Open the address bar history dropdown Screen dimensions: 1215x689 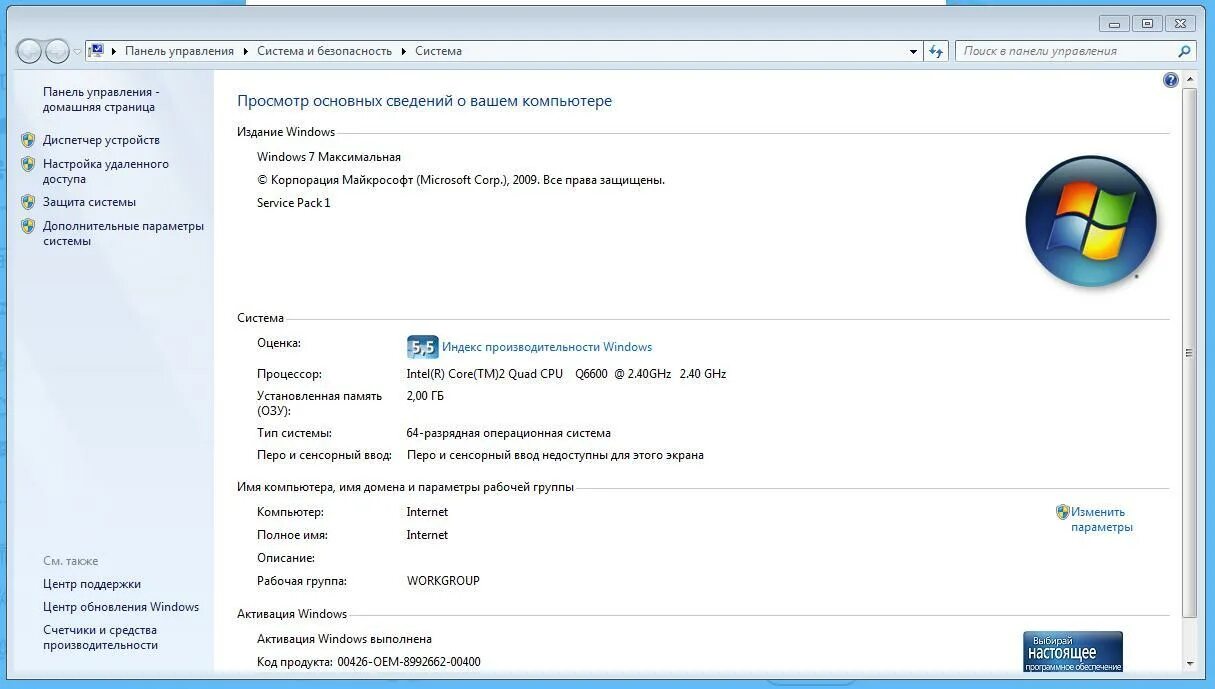[914, 51]
